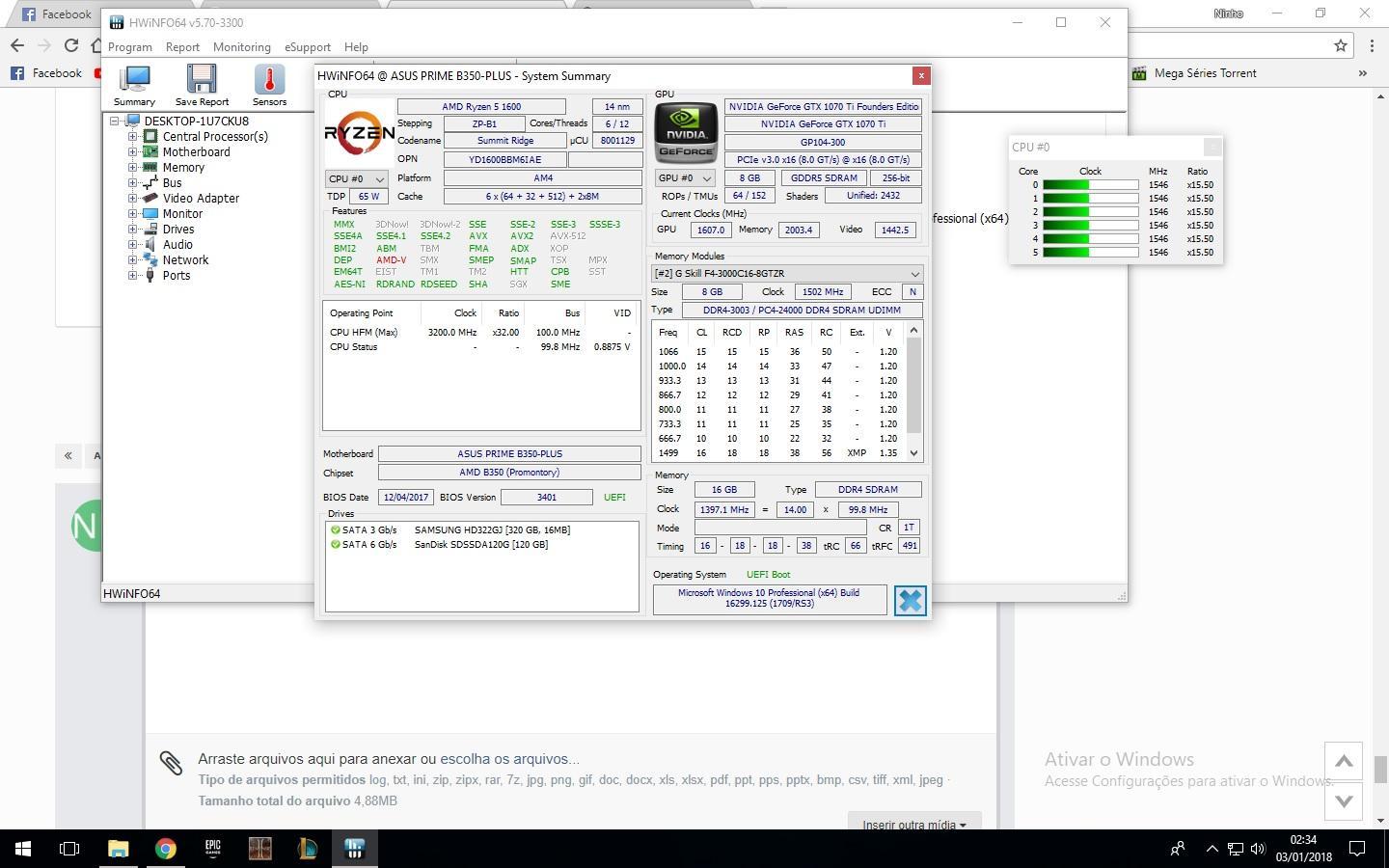Screen dimensions: 1389x868
Task: Open the Summary toolbar icon in HWiNFO64
Action: (x=134, y=85)
